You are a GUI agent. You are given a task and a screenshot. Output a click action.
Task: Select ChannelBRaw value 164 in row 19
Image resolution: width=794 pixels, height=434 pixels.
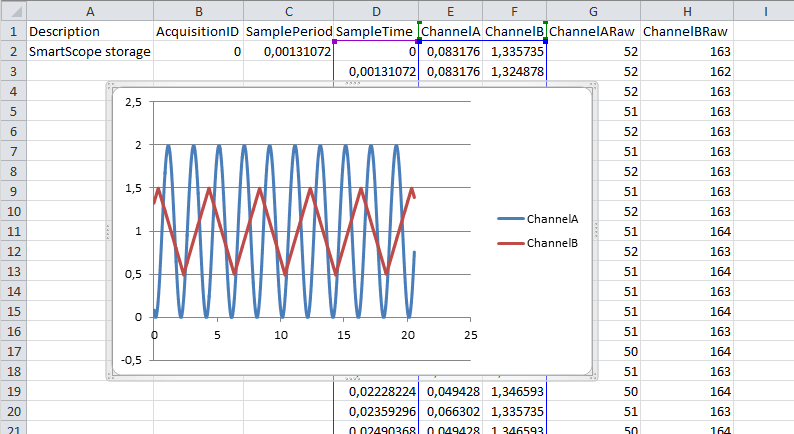687,391
